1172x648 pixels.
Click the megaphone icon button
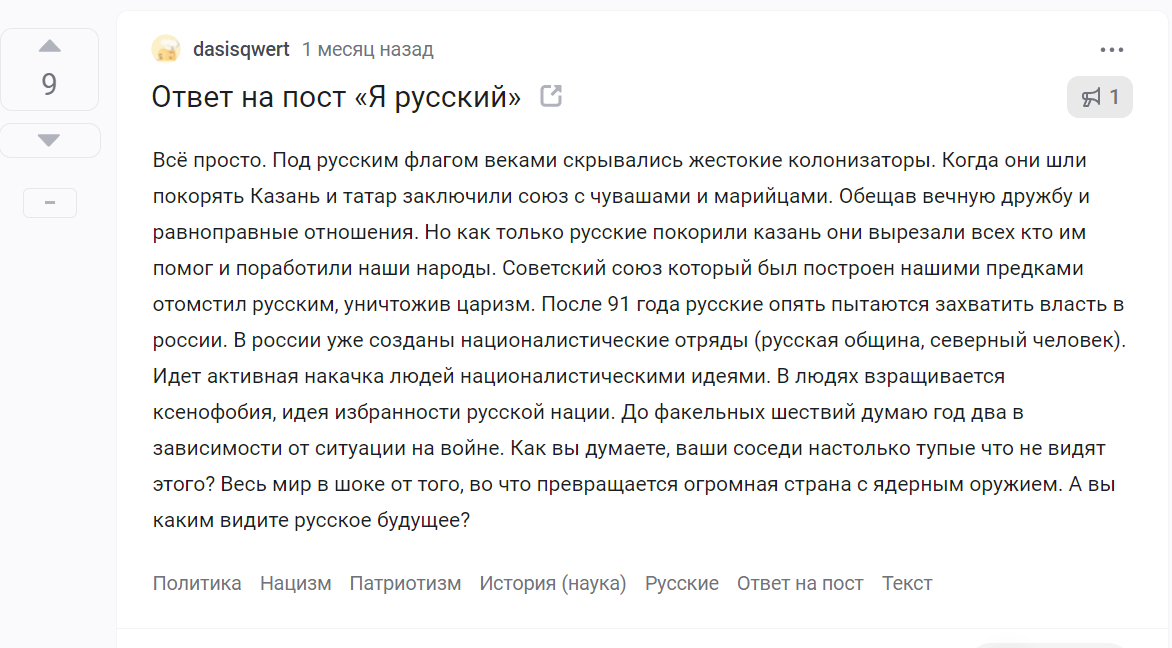[1091, 97]
